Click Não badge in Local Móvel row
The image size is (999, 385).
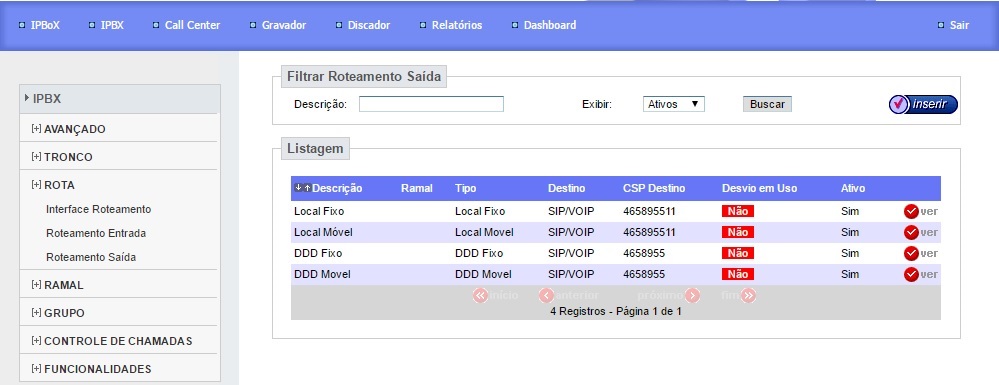pyautogui.click(x=738, y=233)
